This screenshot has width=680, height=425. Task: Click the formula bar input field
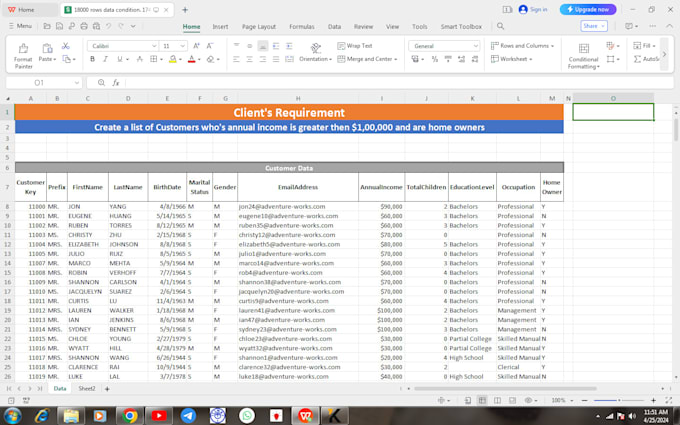point(399,82)
